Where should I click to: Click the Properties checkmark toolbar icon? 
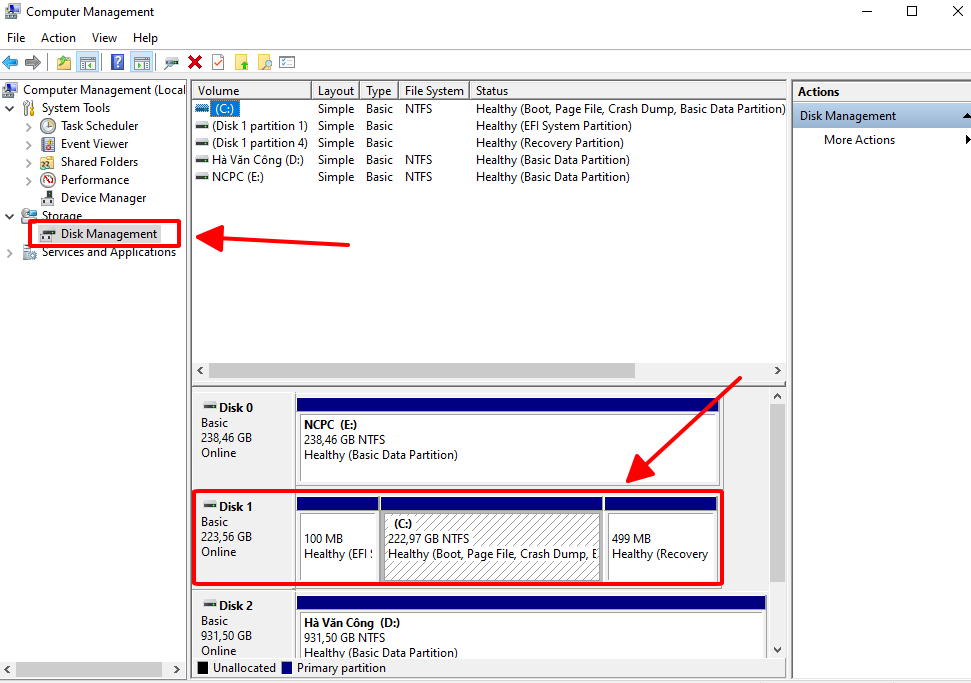pyautogui.click(x=218, y=62)
